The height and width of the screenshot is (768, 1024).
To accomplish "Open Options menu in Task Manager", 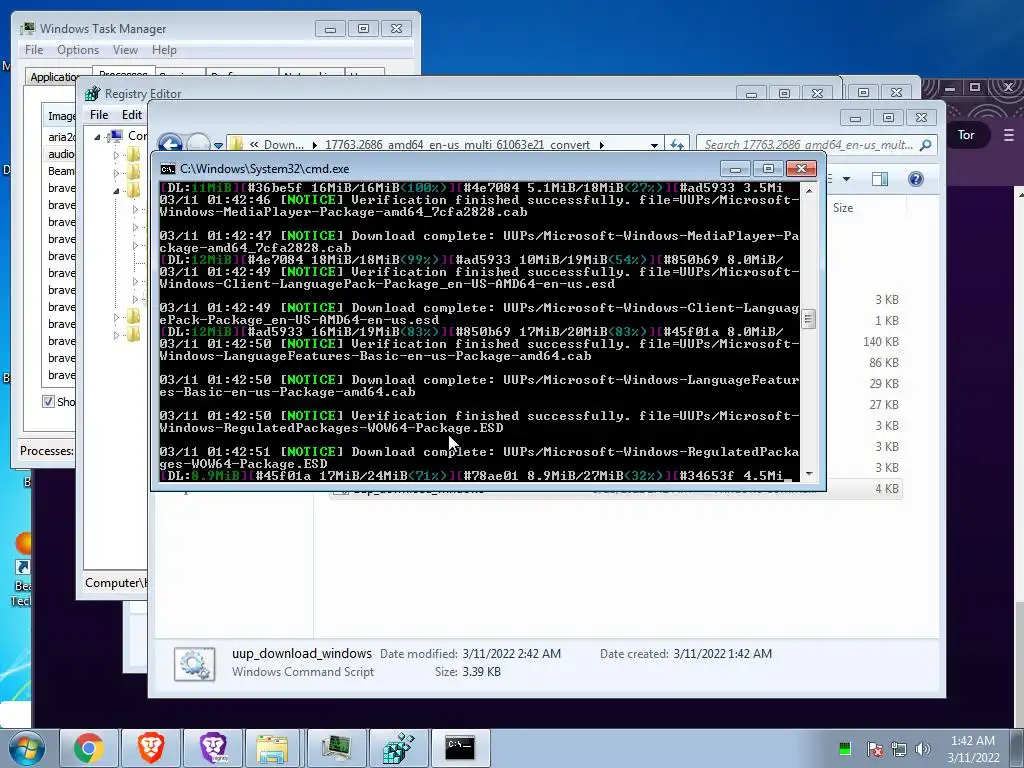I will (78, 50).
